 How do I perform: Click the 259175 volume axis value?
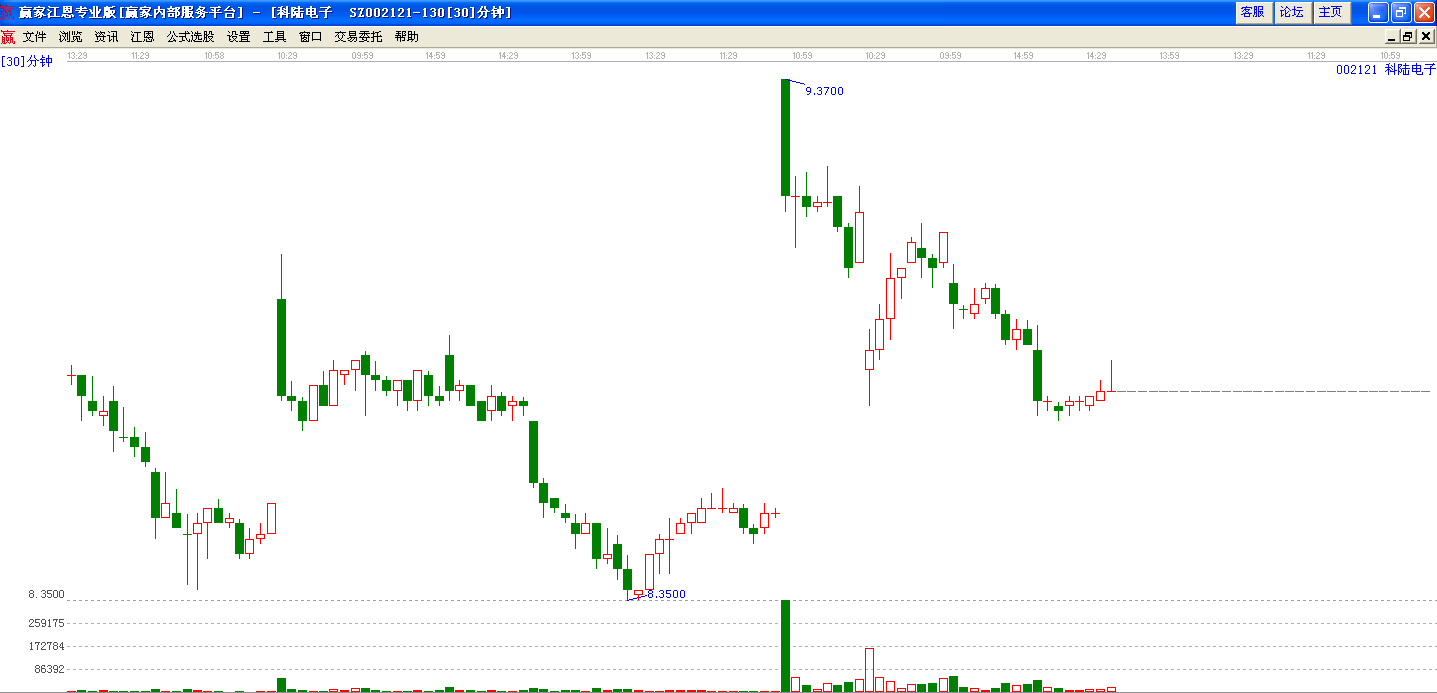coord(47,623)
